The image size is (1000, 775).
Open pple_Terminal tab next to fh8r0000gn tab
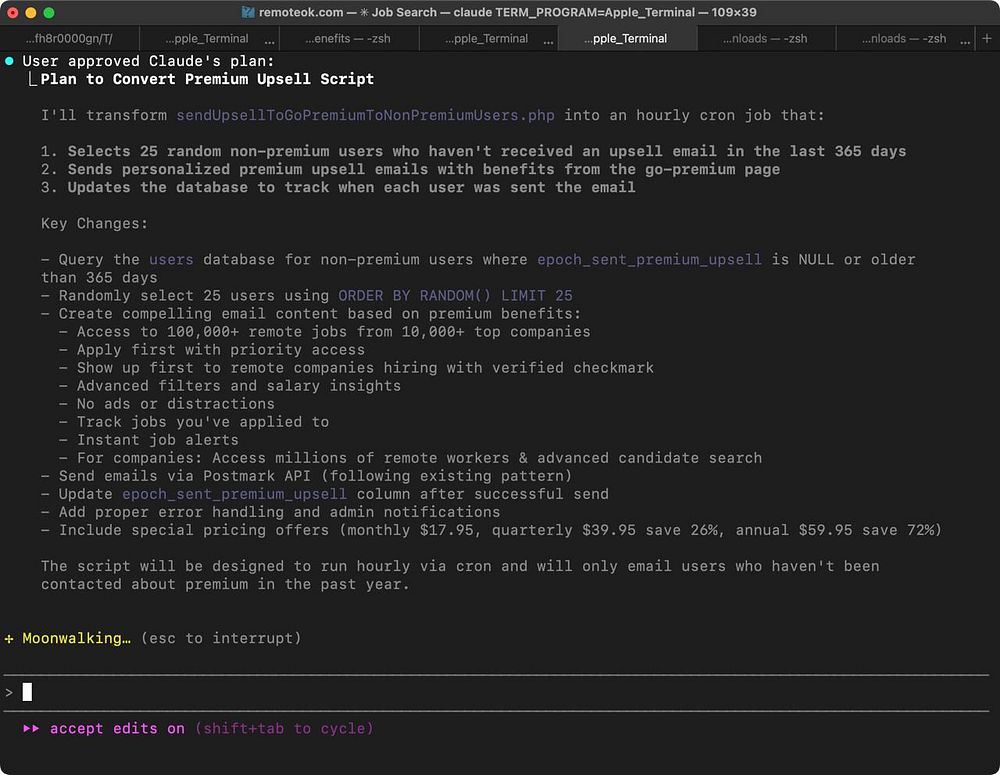[207, 39]
